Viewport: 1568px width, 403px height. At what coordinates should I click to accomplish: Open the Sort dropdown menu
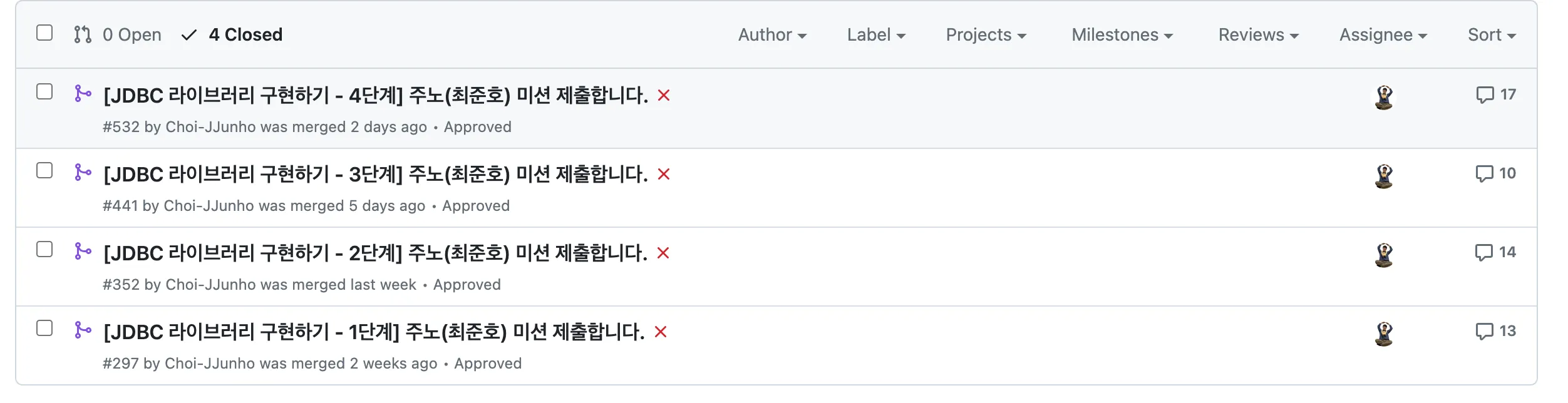pos(1491,35)
